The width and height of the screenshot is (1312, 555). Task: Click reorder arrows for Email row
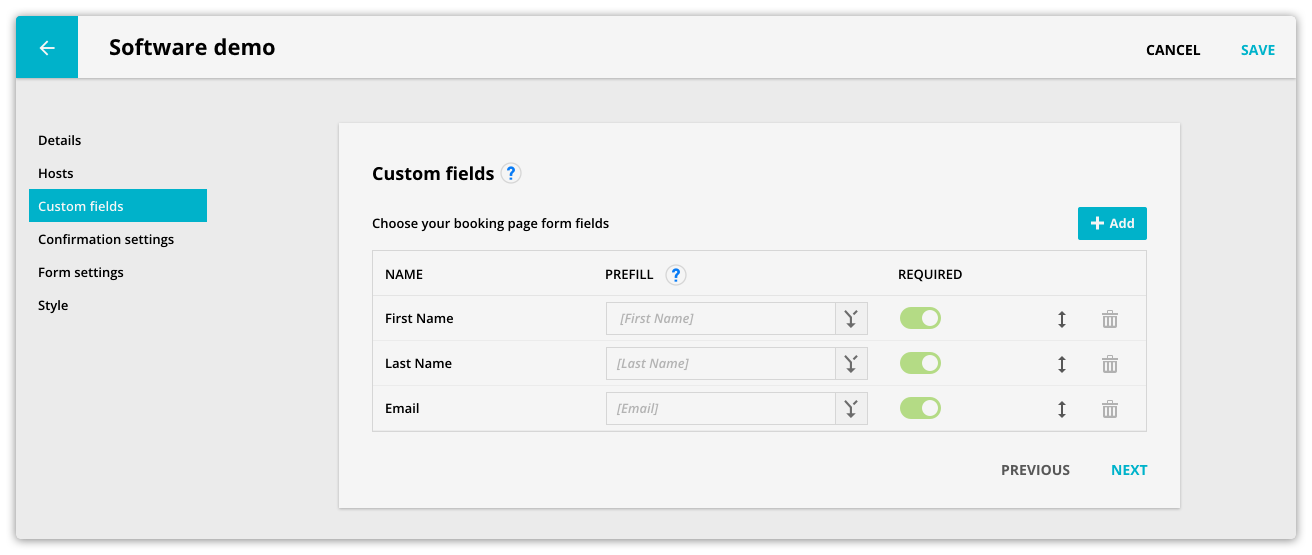[x=1062, y=409]
